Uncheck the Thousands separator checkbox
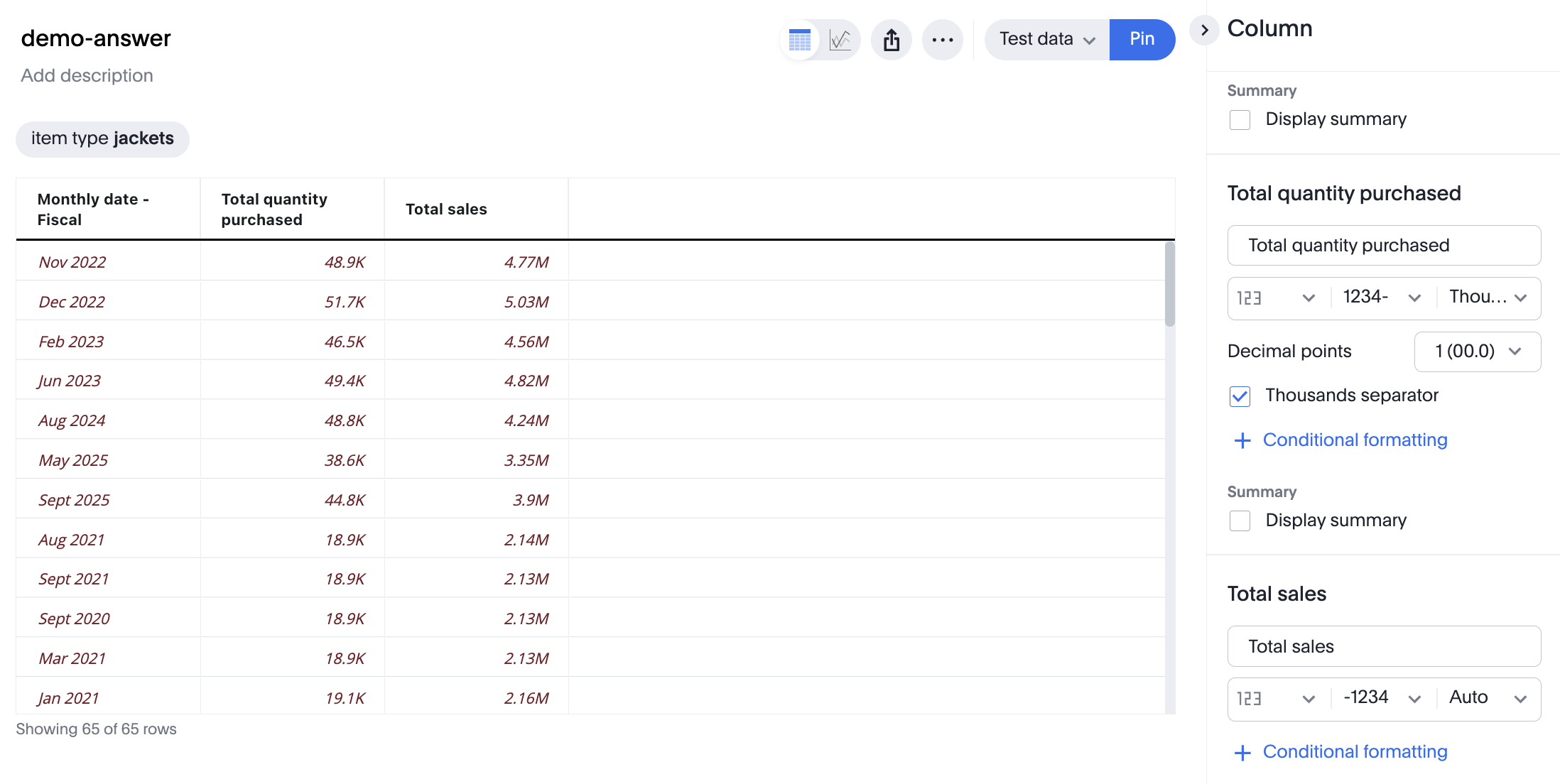This screenshot has height=784, width=1560. [1240, 396]
